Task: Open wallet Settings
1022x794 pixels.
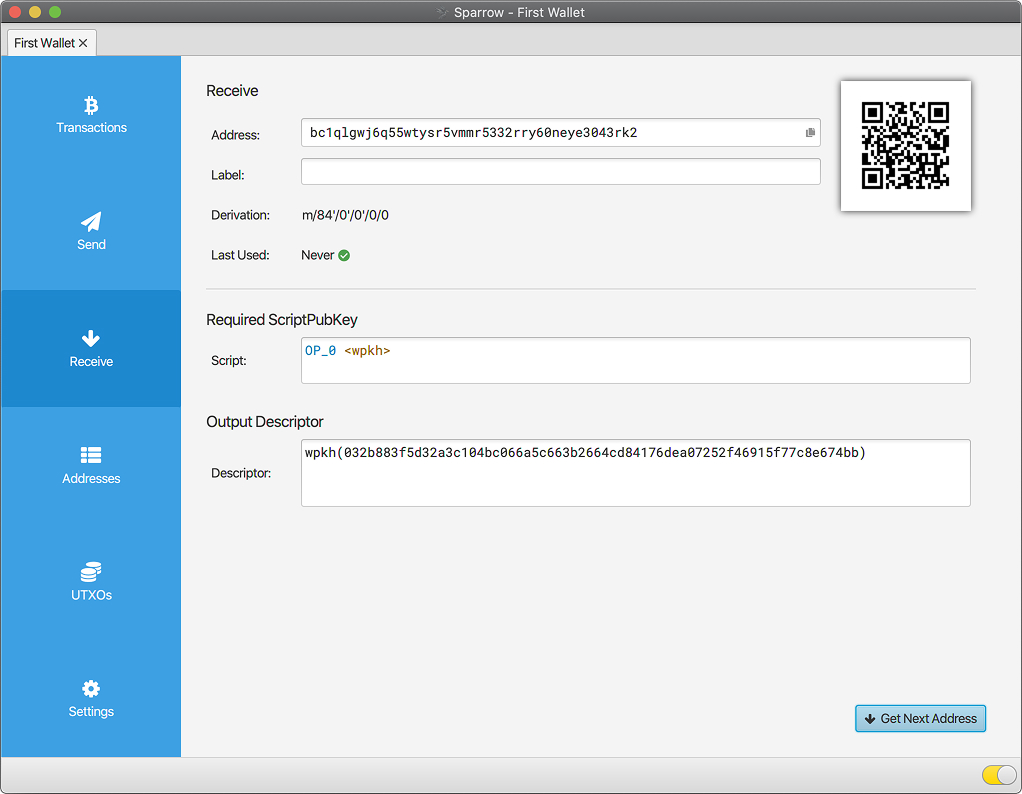Action: pyautogui.click(x=91, y=699)
